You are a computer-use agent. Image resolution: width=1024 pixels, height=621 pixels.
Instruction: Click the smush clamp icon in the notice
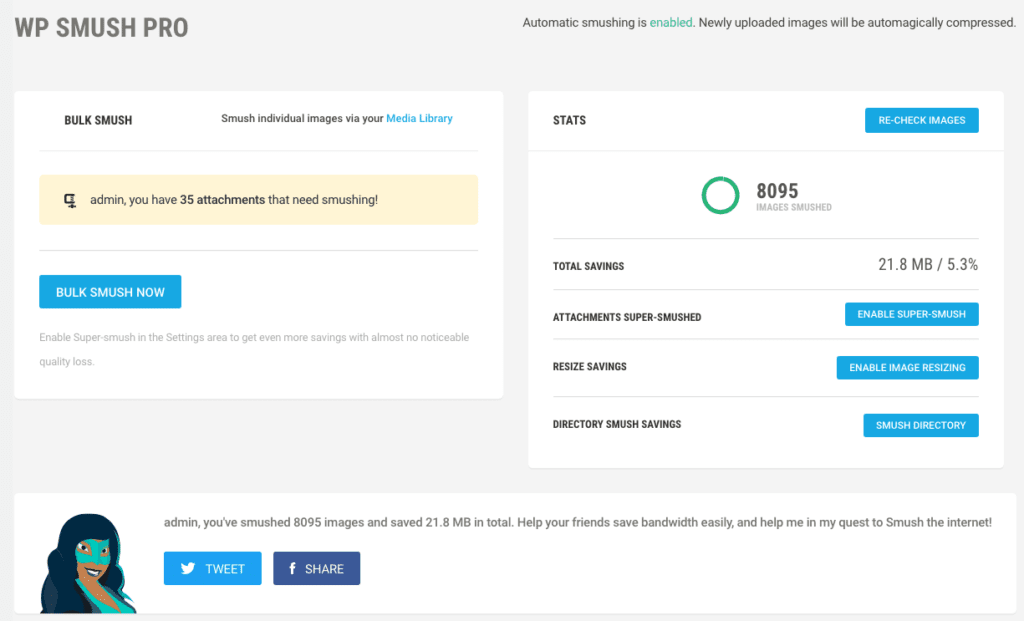point(70,200)
